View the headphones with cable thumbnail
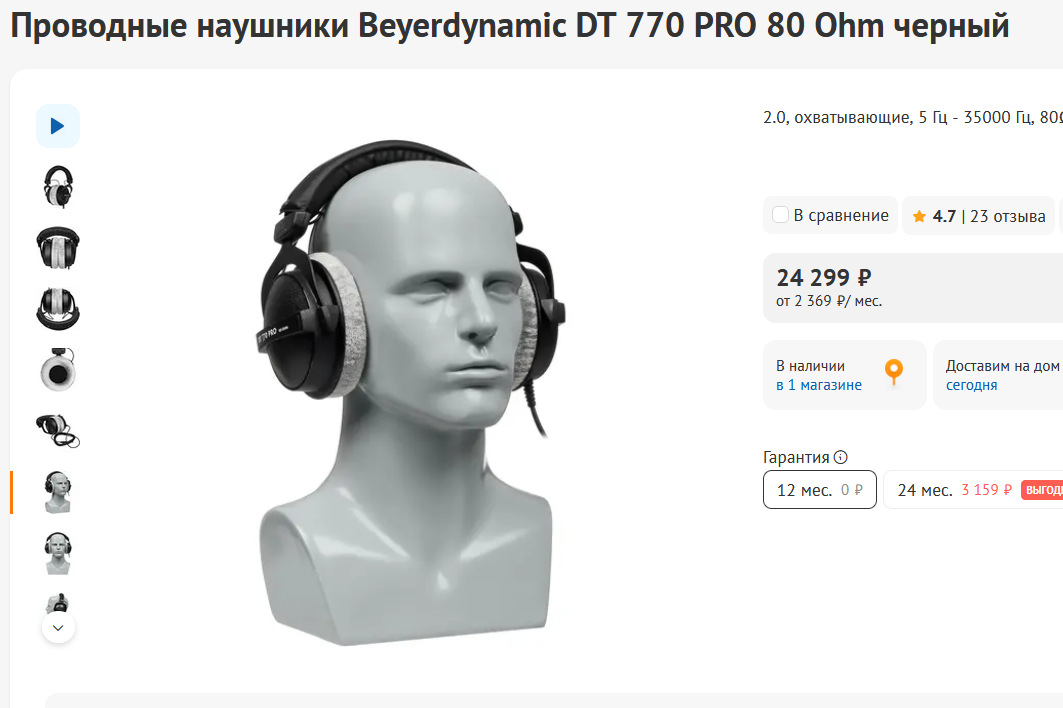The width and height of the screenshot is (1063, 708). click(x=58, y=431)
